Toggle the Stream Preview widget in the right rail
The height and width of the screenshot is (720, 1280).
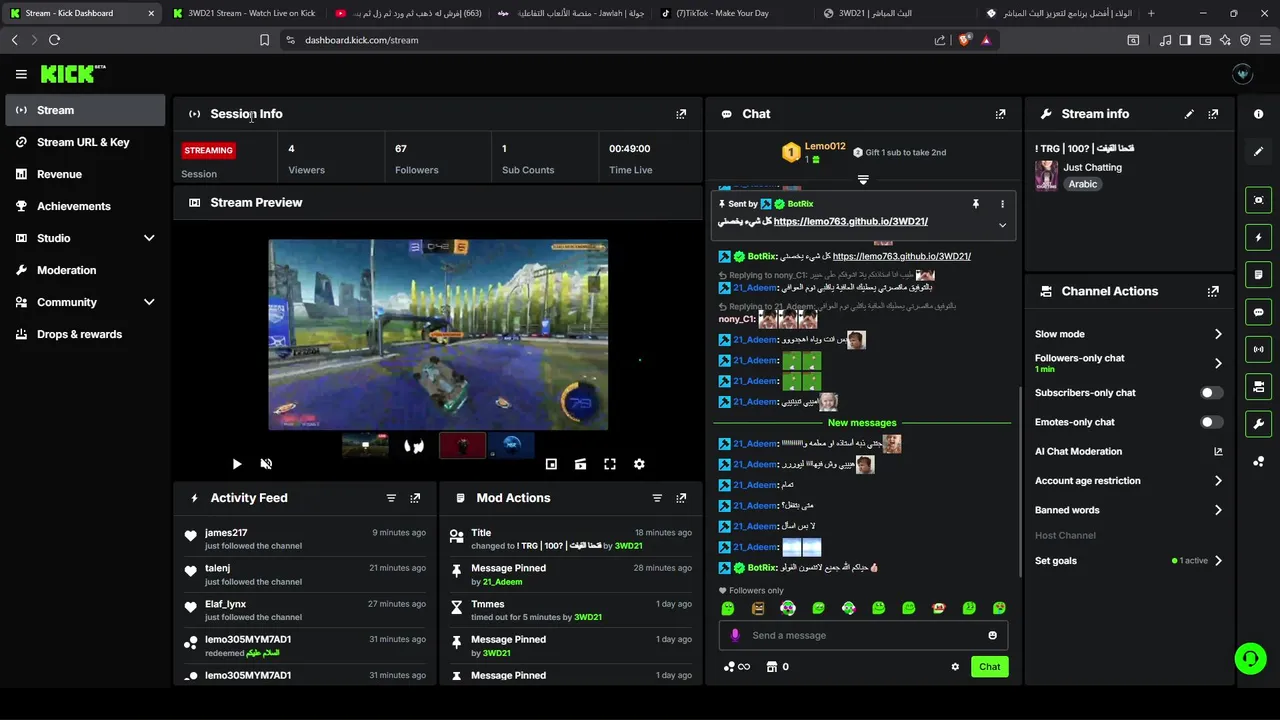point(1258,200)
